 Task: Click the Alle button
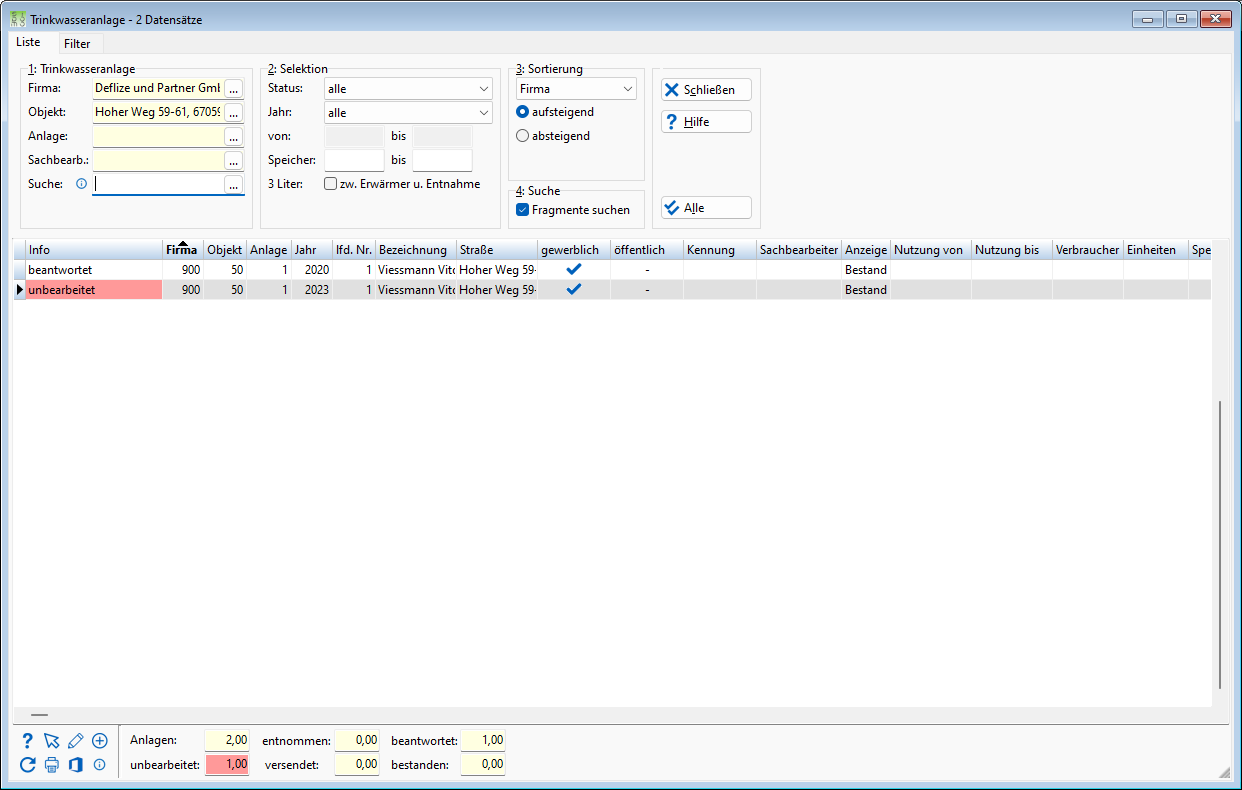(x=706, y=208)
